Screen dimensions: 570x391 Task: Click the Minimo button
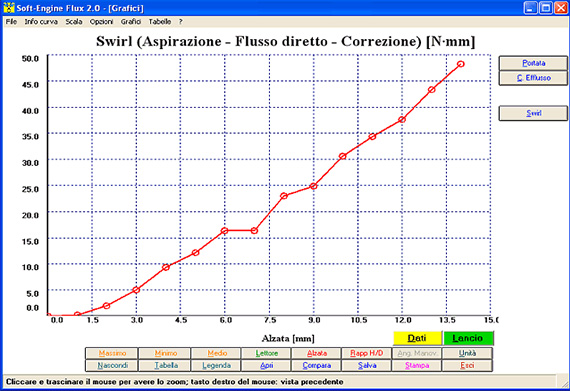pos(165,353)
